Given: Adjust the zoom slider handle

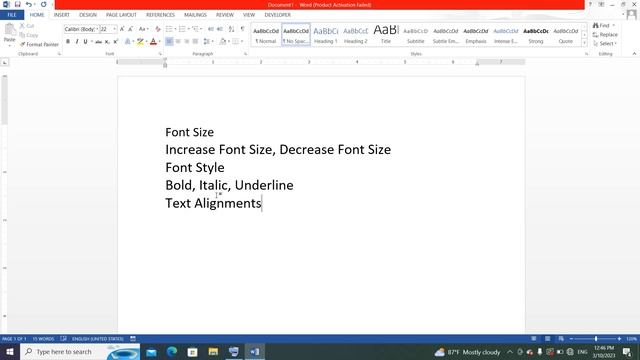Looking at the screenshot, I should [596, 339].
